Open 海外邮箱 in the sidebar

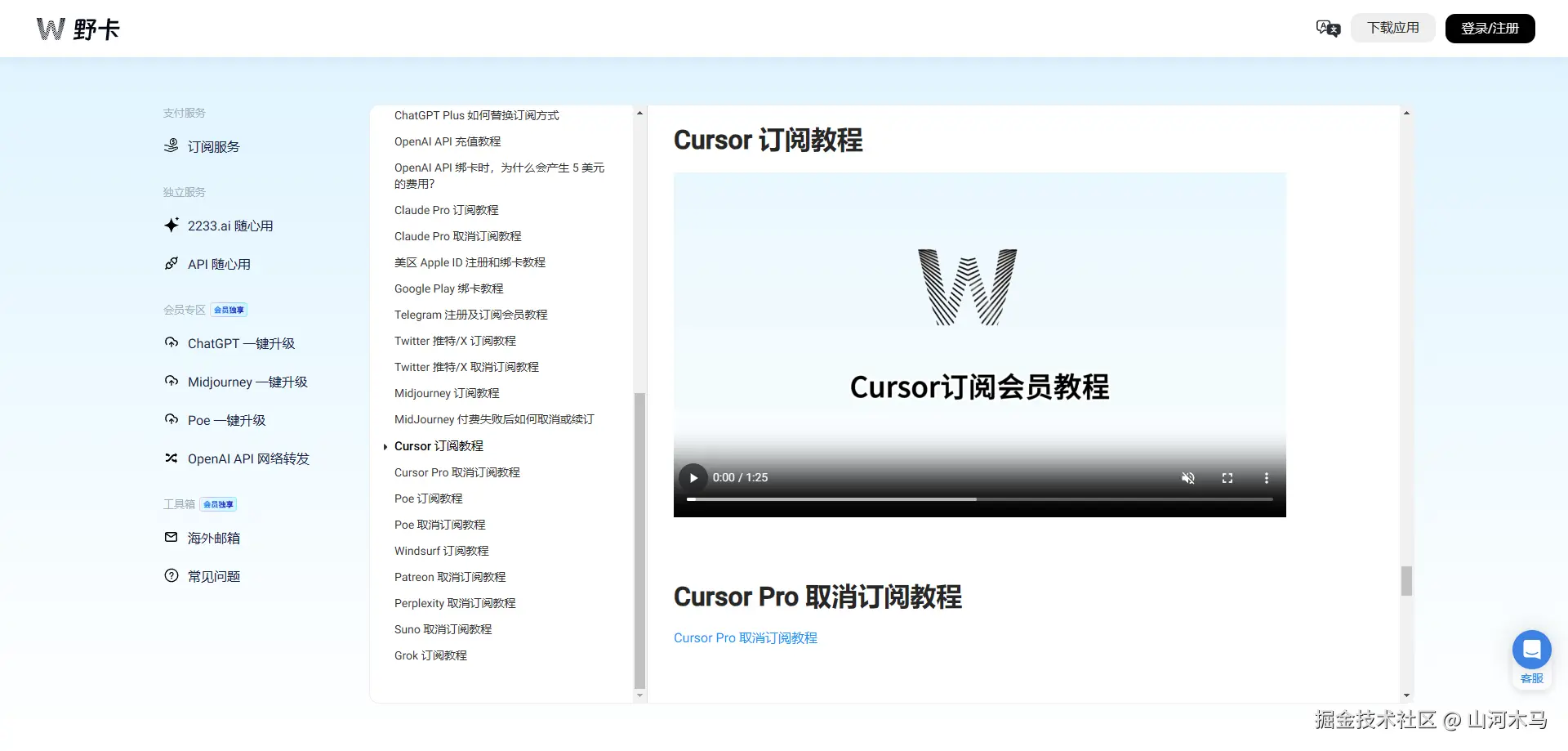[214, 539]
